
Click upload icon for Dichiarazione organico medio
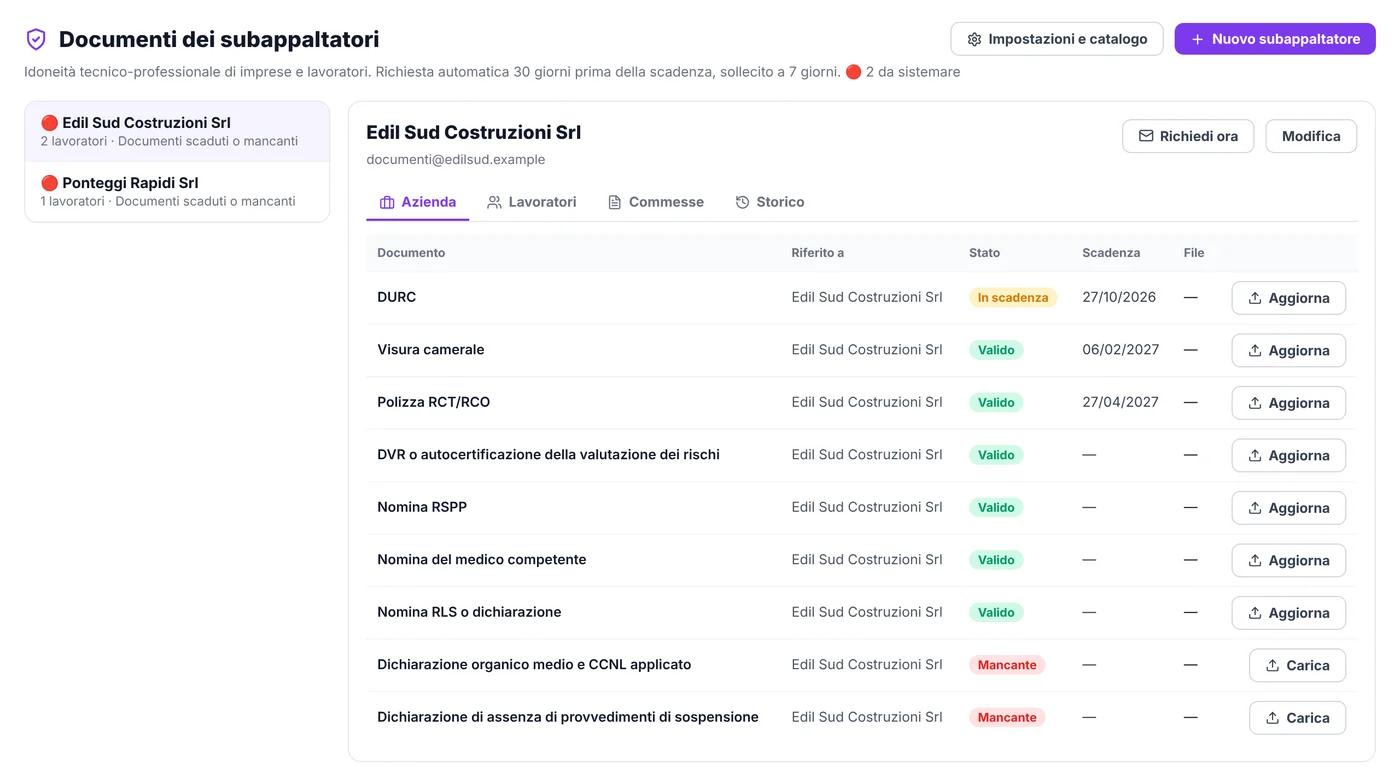tap(1273, 665)
